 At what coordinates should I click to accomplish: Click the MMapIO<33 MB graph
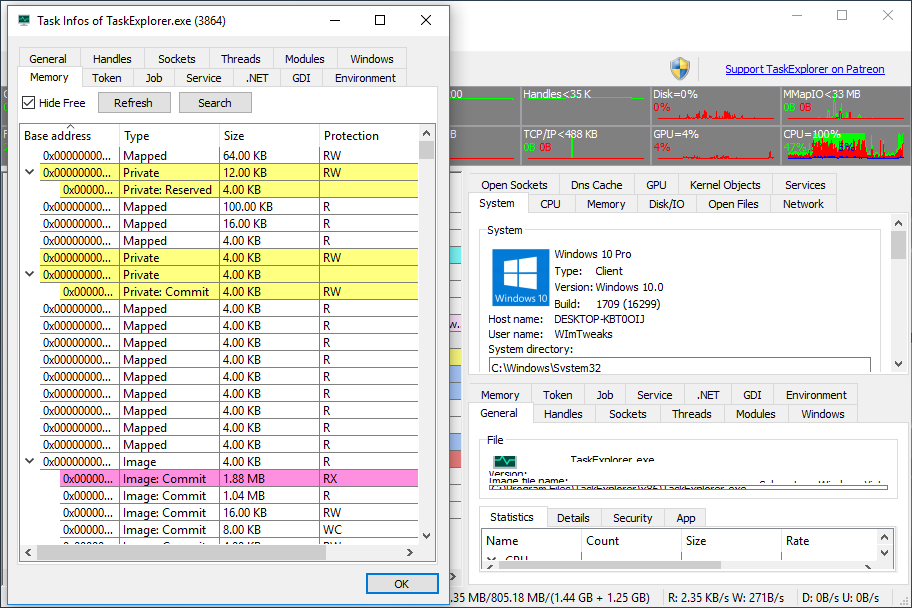point(844,104)
